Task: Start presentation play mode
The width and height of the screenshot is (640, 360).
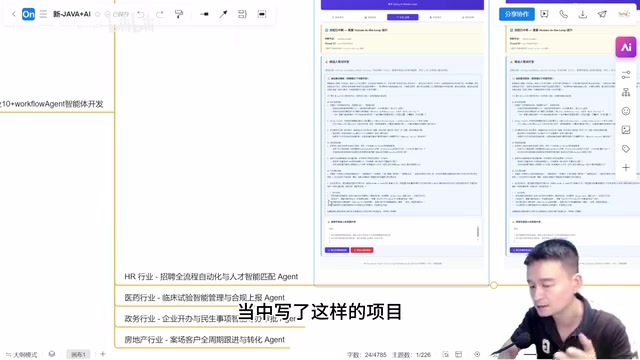Action: coord(544,14)
